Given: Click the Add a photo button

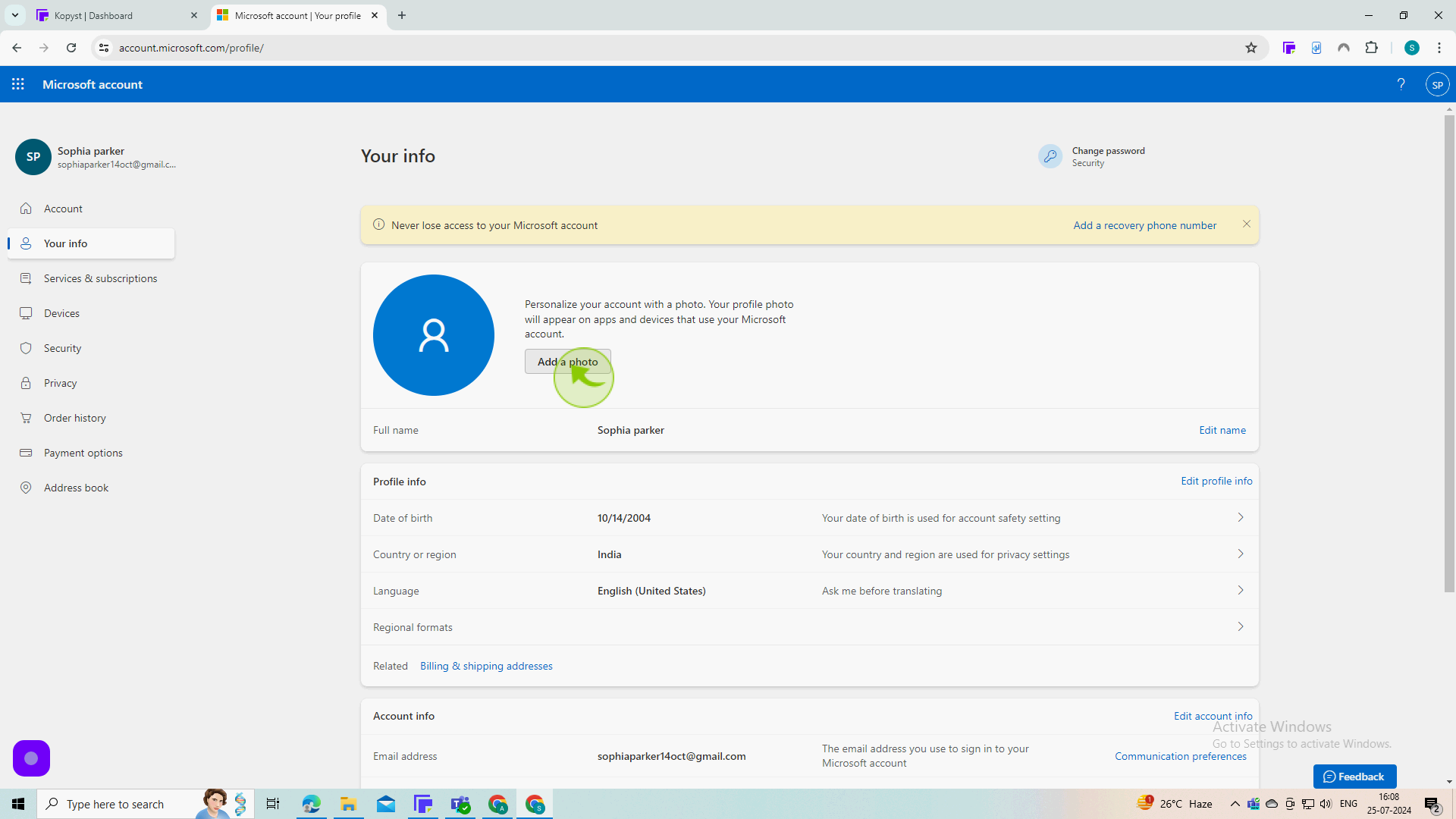Looking at the screenshot, I should [568, 362].
